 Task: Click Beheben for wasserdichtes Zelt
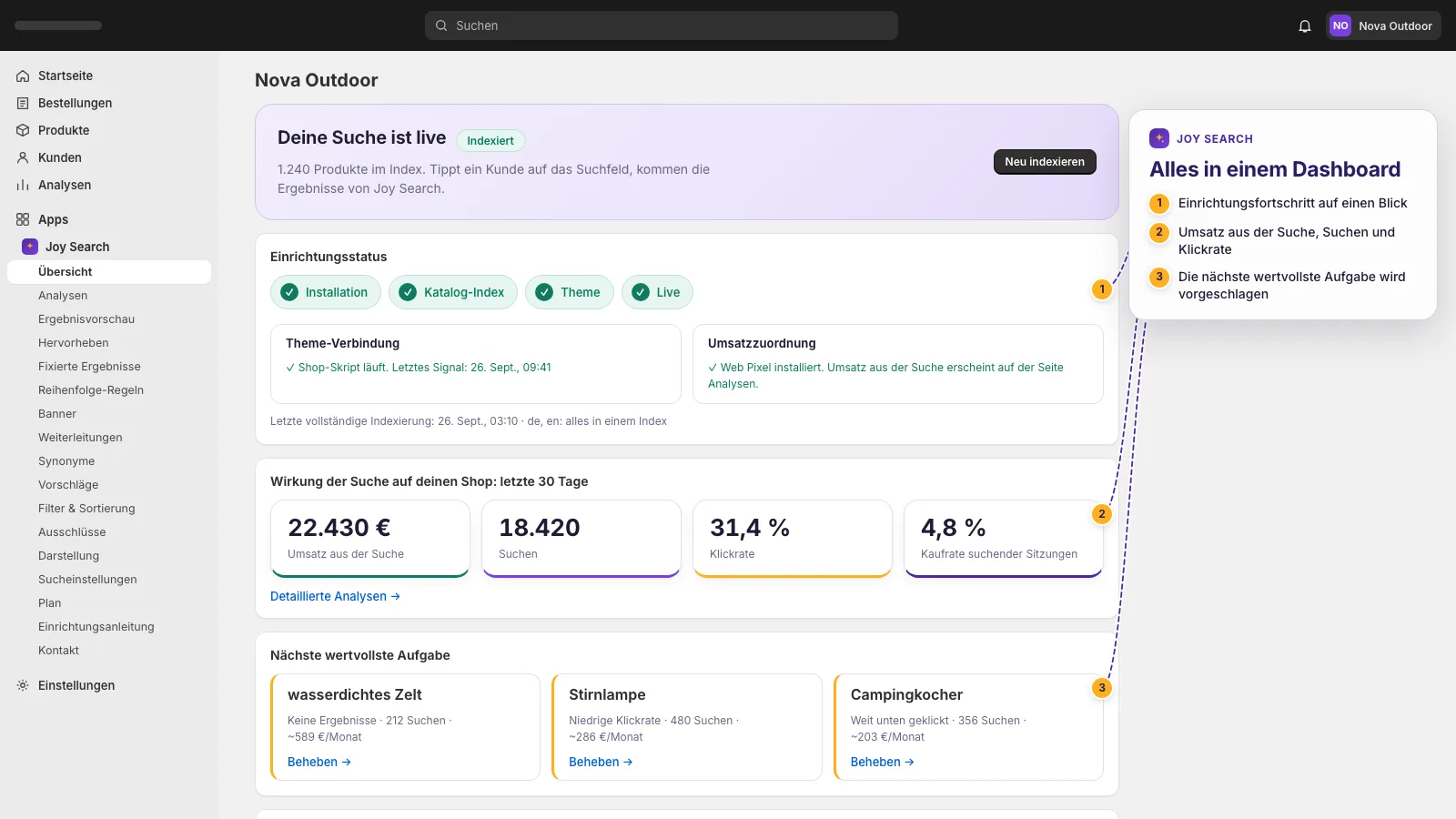(319, 762)
